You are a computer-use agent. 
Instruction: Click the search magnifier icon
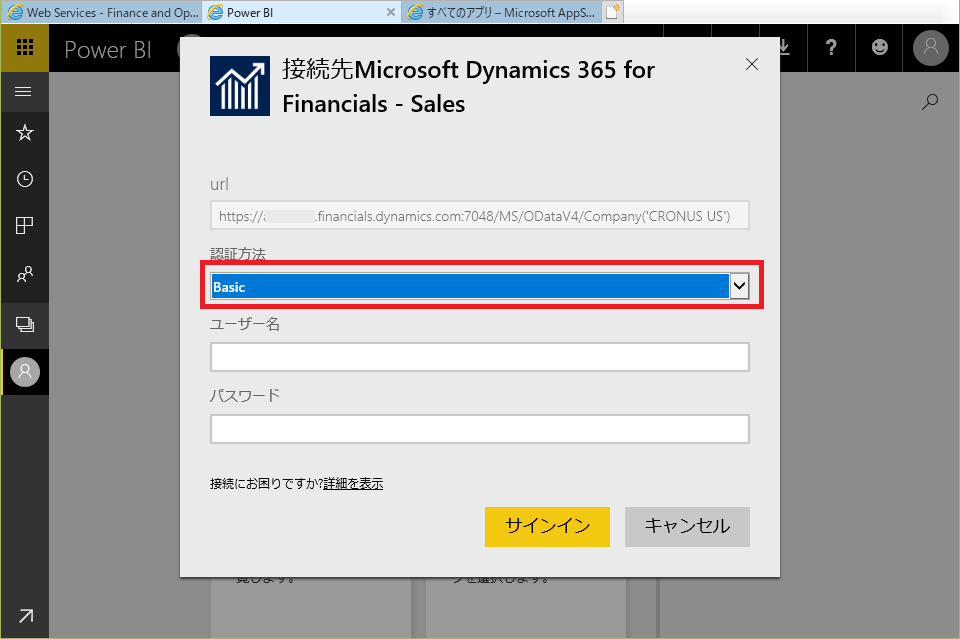(930, 102)
